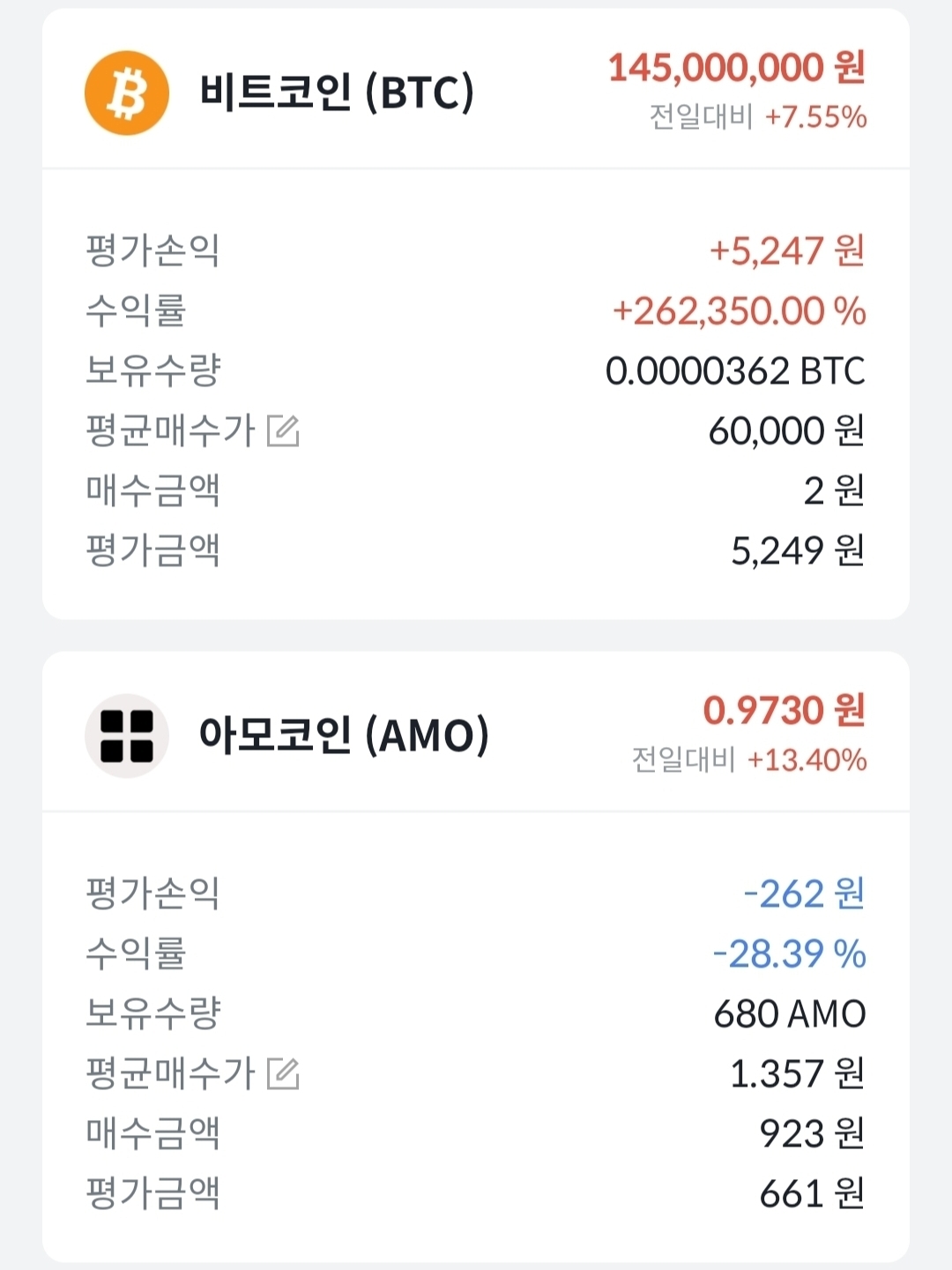Tap the 5,249 원 Bitcoin valuation amount
The image size is (952, 1270).
pos(797,551)
